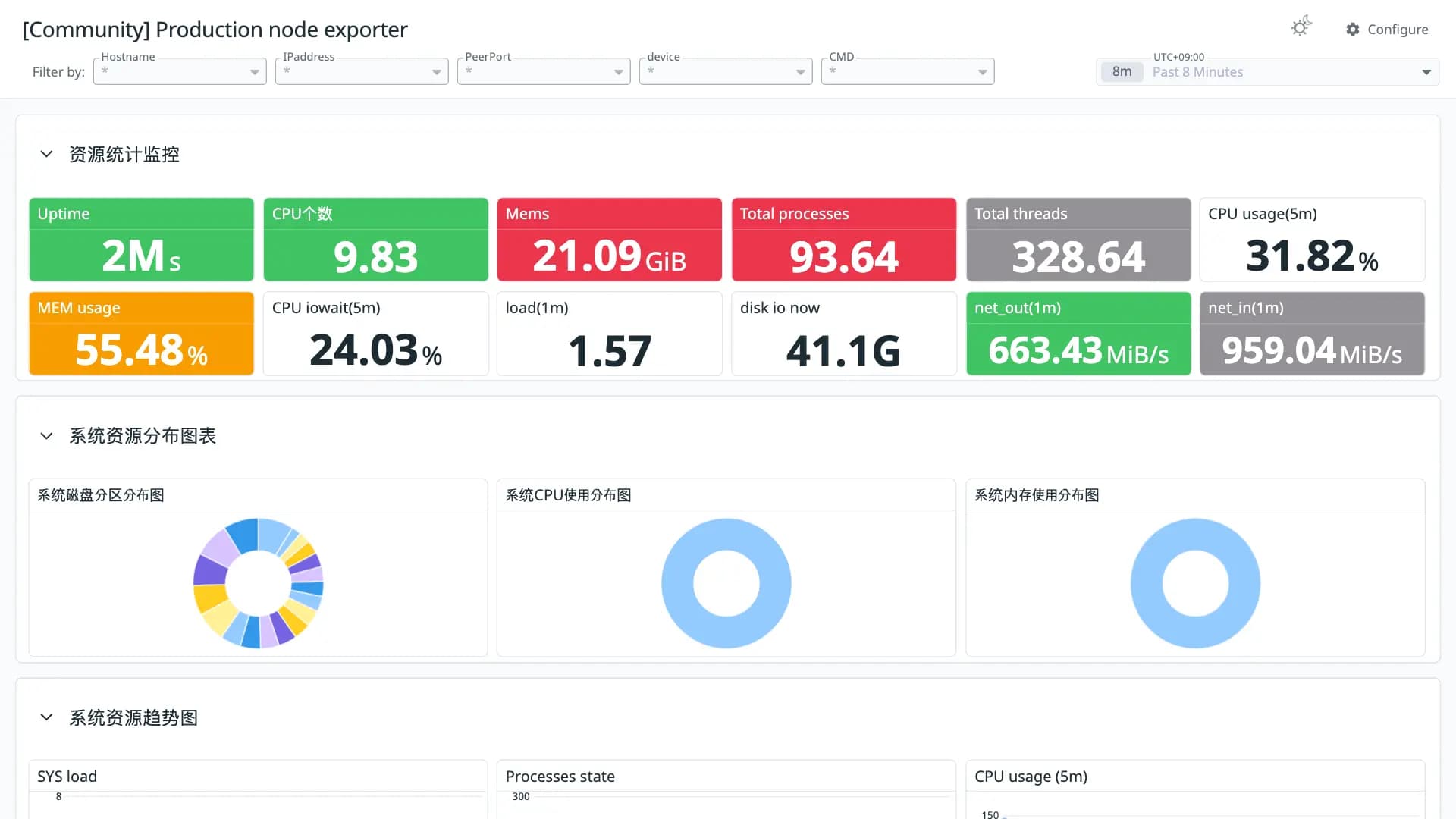Click the CPU个数 metric tile
The height and width of the screenshot is (819, 1456).
(375, 240)
